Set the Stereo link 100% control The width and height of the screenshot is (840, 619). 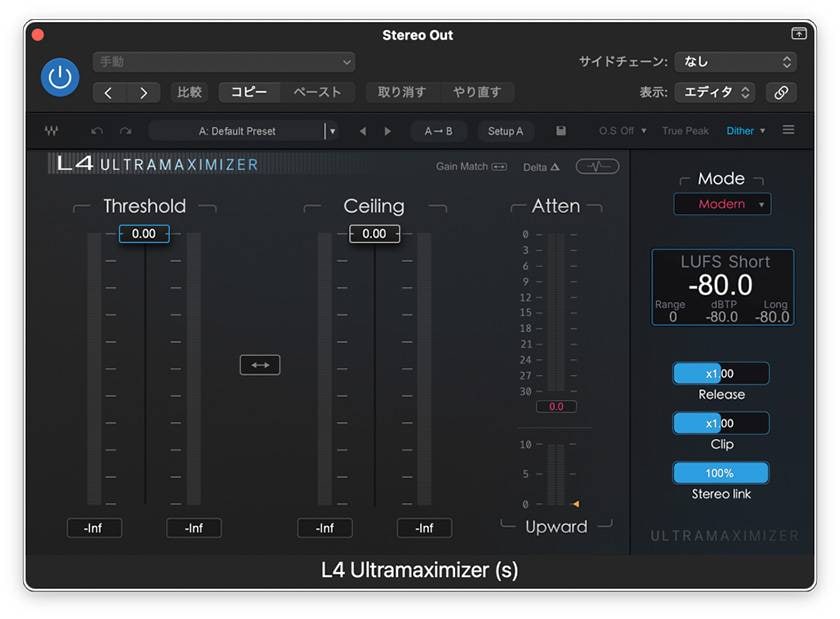tap(721, 472)
